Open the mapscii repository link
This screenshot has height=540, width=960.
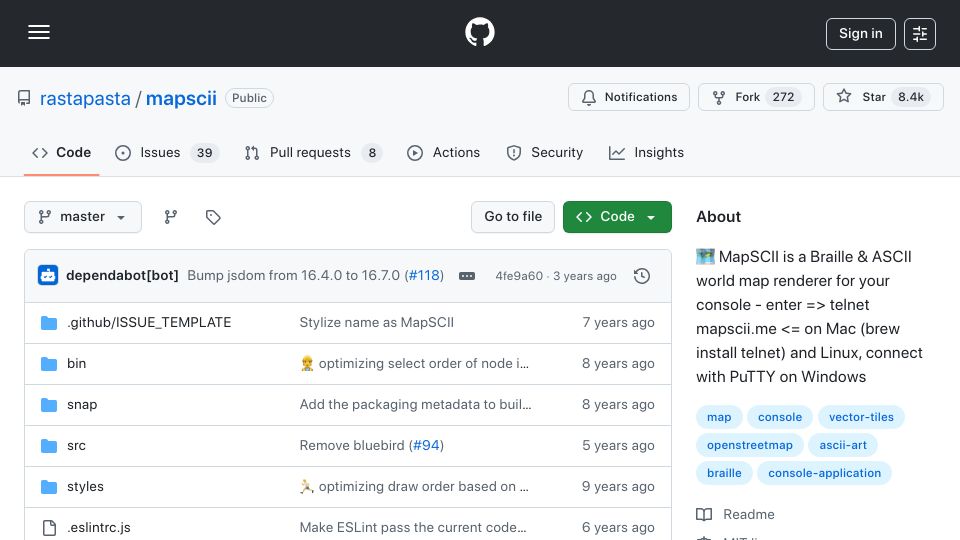click(181, 99)
